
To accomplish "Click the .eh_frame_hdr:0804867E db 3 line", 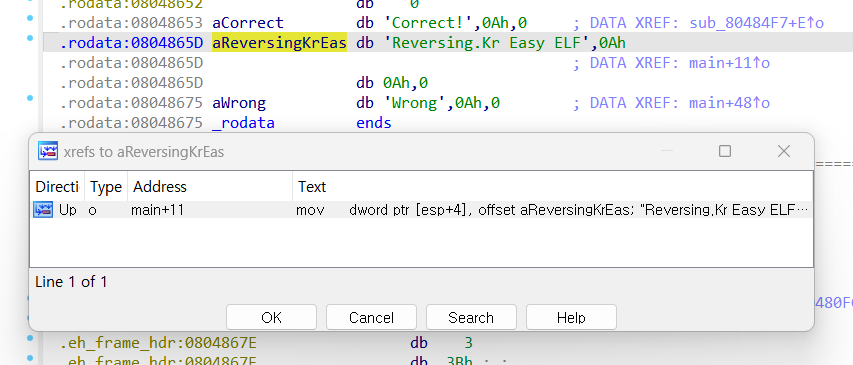I will [267, 343].
